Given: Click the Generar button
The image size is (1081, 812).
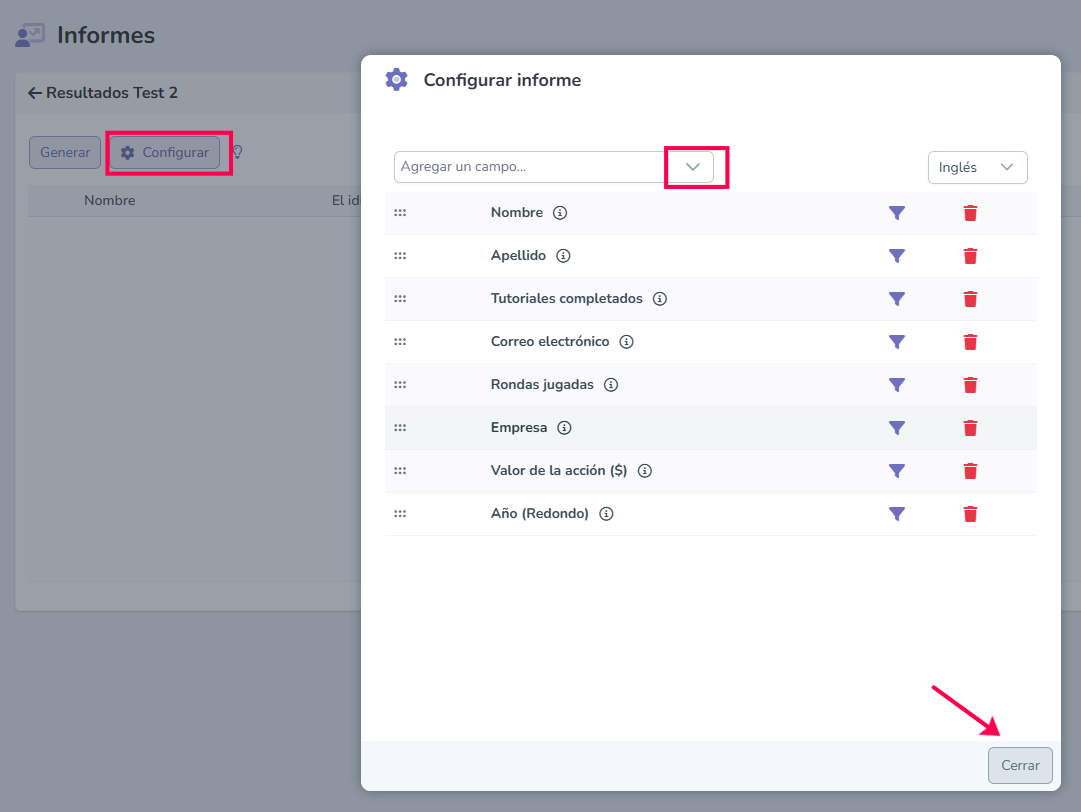Looking at the screenshot, I should coord(65,152).
